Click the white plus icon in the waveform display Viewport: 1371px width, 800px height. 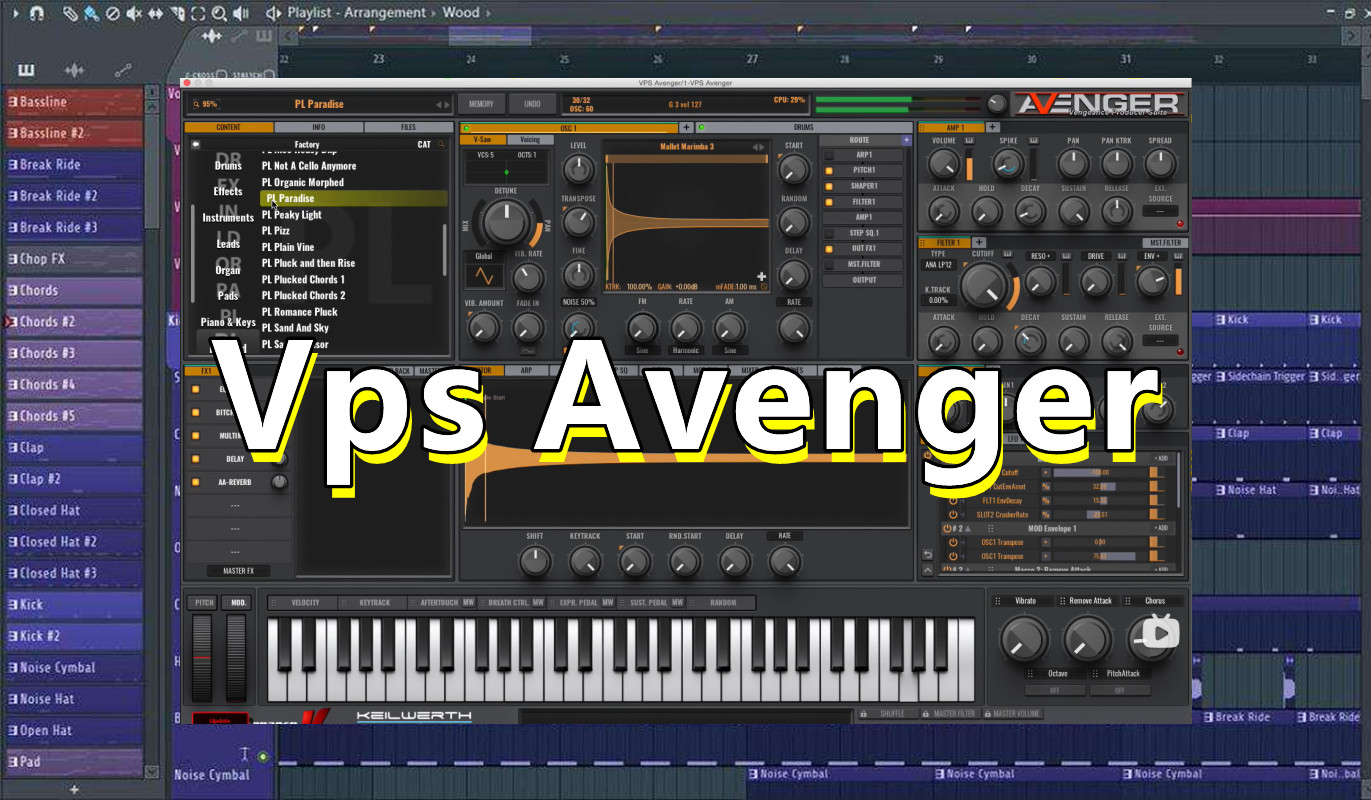(761, 276)
